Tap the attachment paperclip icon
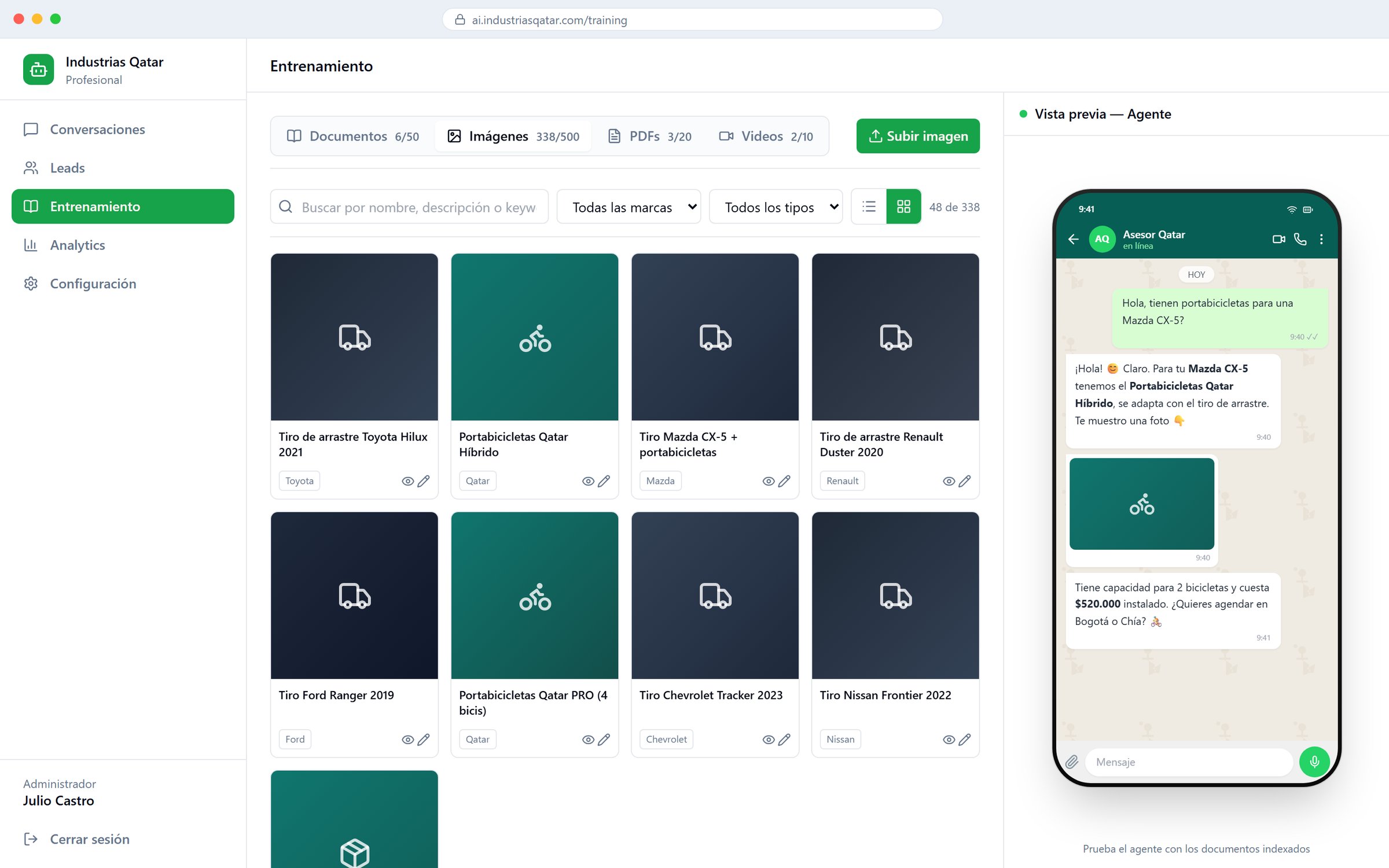Image resolution: width=1389 pixels, height=868 pixels. click(1072, 762)
